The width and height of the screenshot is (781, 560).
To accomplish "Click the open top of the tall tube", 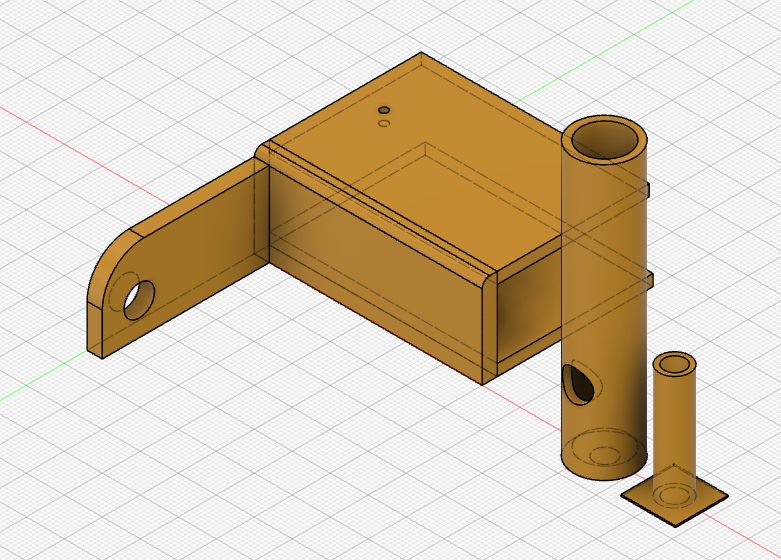I will coord(605,138).
